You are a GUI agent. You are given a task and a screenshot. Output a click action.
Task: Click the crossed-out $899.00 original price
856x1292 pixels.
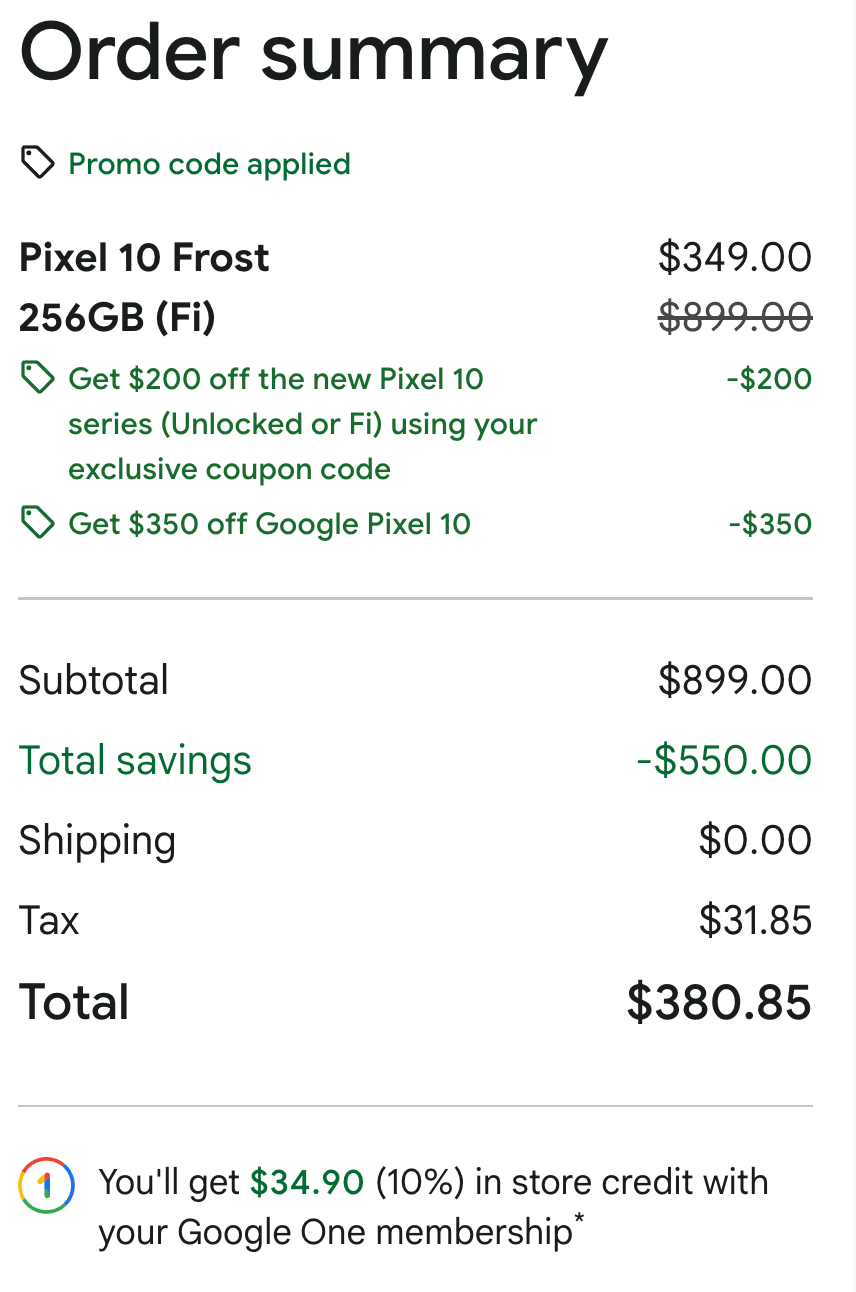(735, 318)
